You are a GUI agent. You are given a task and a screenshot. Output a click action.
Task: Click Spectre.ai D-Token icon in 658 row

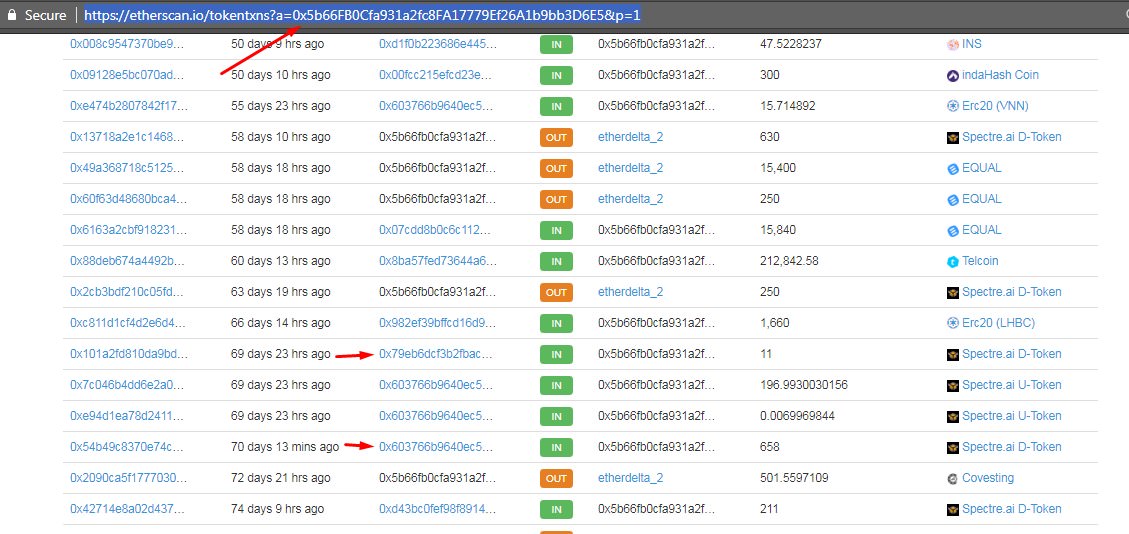pos(953,447)
